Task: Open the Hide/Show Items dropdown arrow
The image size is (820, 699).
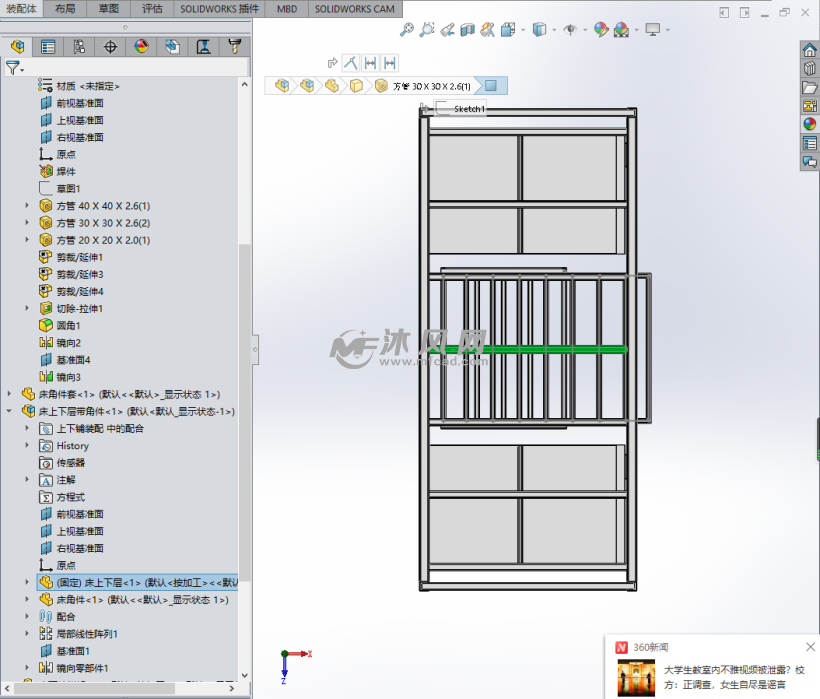Action: 585,30
